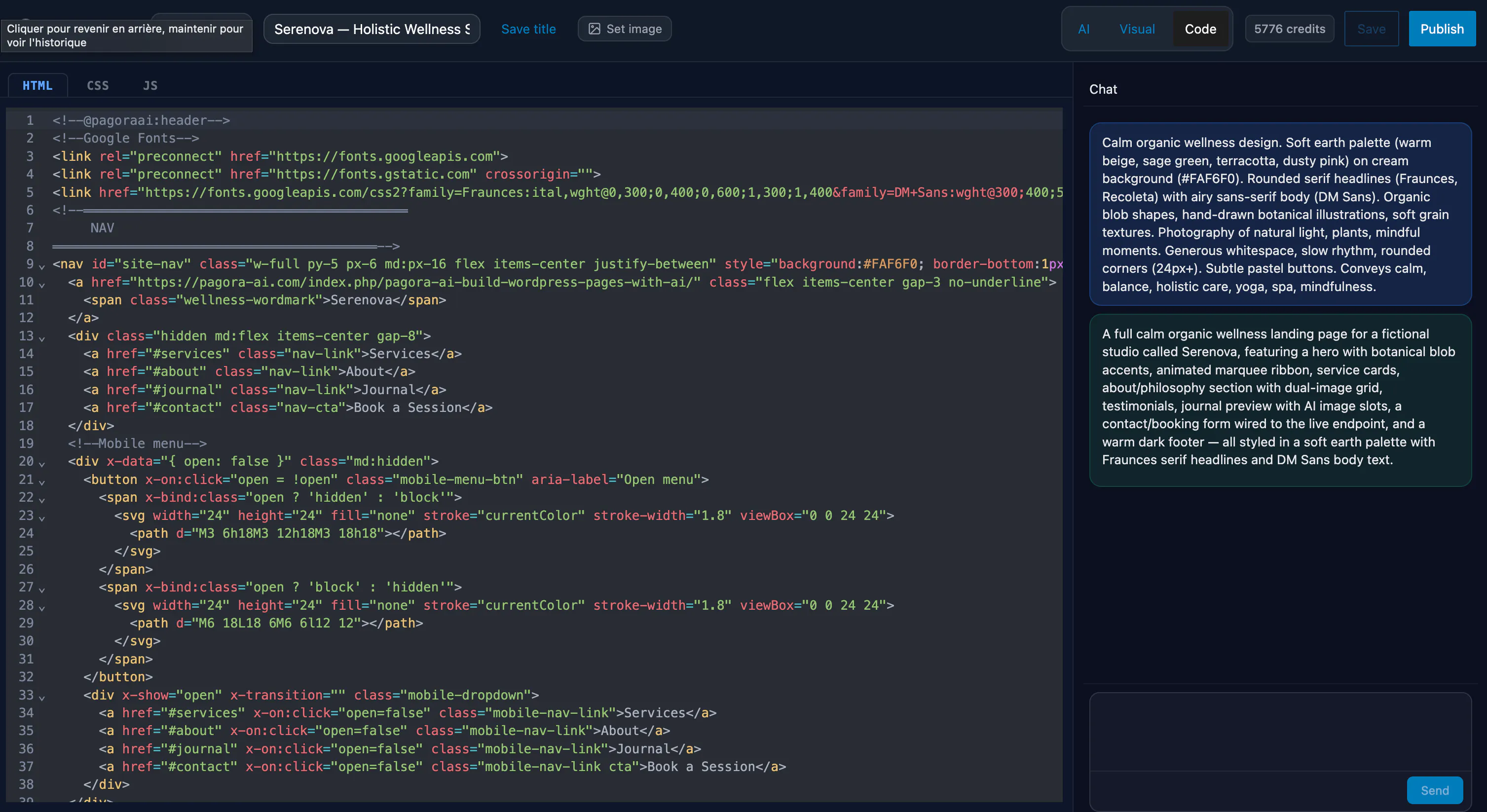Edit the page title field
The width and height of the screenshot is (1487, 812).
[372, 29]
